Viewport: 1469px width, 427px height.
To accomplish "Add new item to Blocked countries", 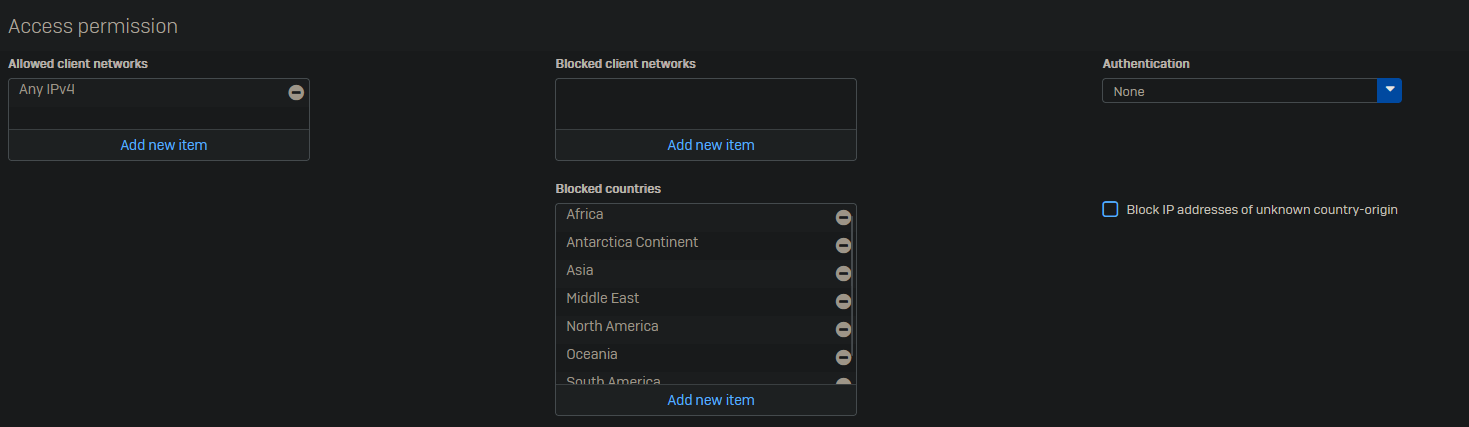I will click(x=710, y=400).
